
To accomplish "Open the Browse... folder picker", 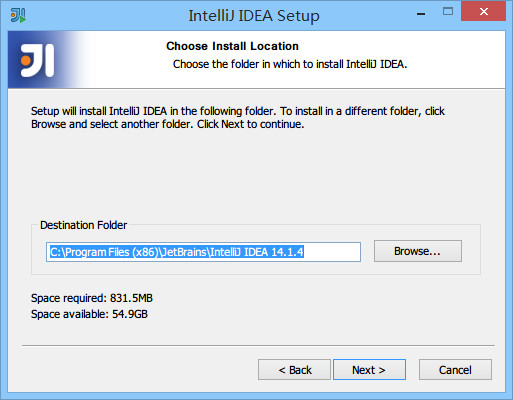I will click(418, 251).
